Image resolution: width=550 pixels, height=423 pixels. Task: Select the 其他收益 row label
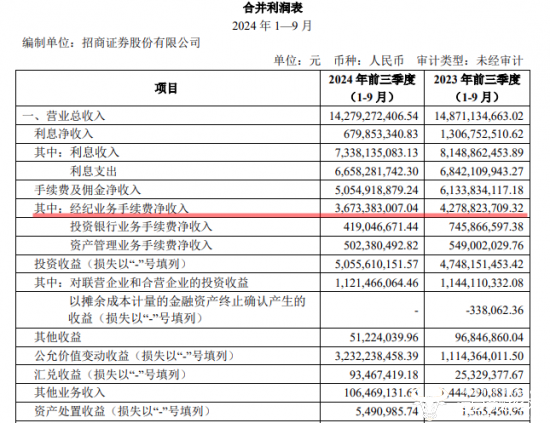[58, 337]
